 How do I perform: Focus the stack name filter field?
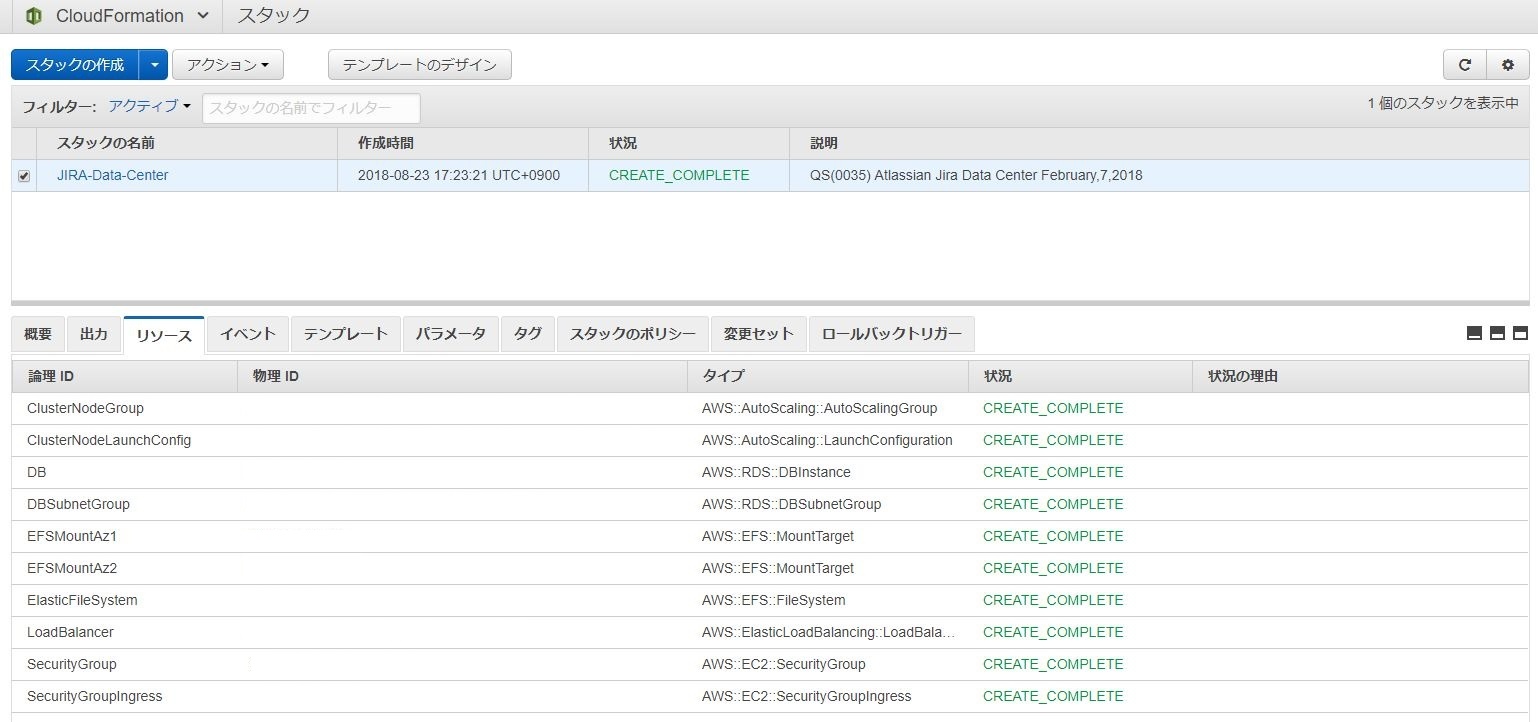[x=311, y=108]
